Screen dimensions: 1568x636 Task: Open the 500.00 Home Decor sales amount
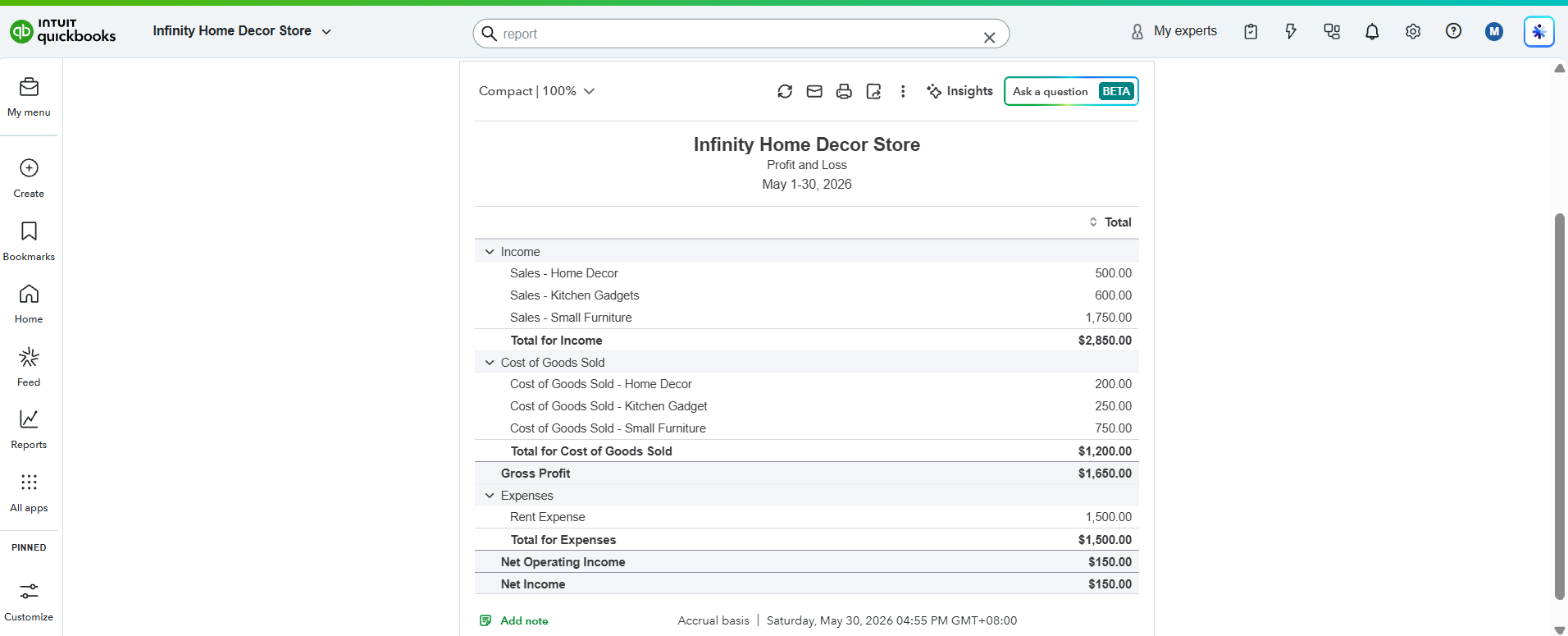point(1113,273)
